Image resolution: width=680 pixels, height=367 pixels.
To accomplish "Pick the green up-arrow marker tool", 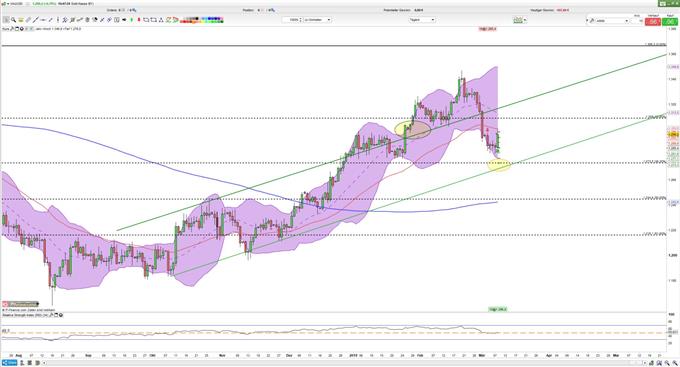I will point(131,20).
